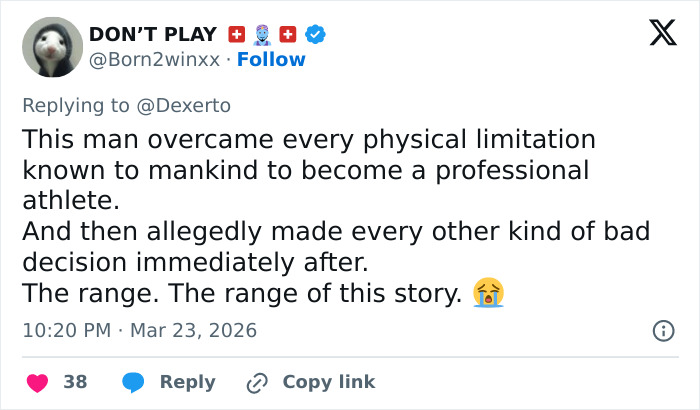Screen dimensions: 700x410
Task: Click the crying face emoji in tweet
Action: click(488, 294)
